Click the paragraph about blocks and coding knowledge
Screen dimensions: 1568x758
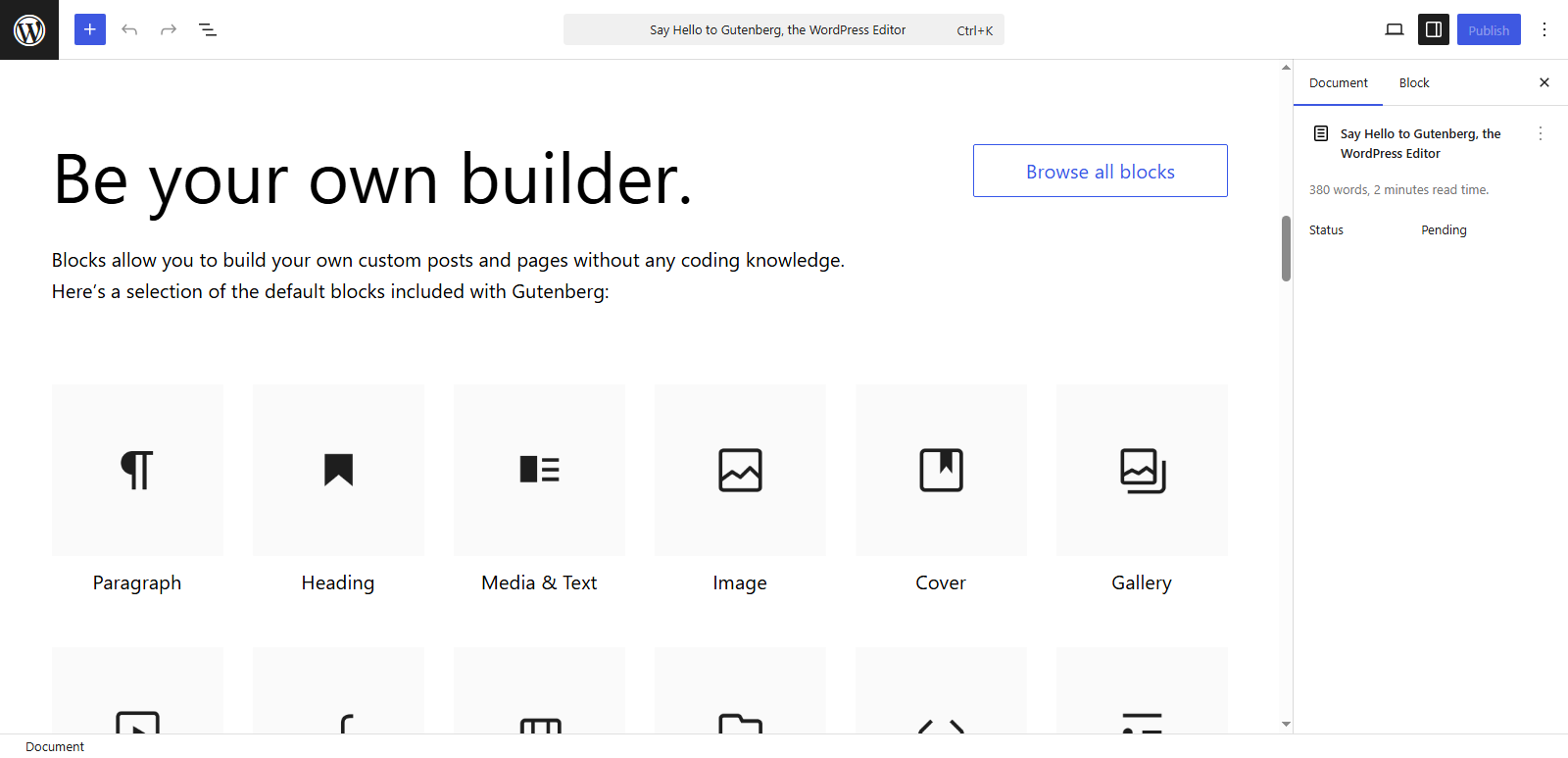click(448, 276)
